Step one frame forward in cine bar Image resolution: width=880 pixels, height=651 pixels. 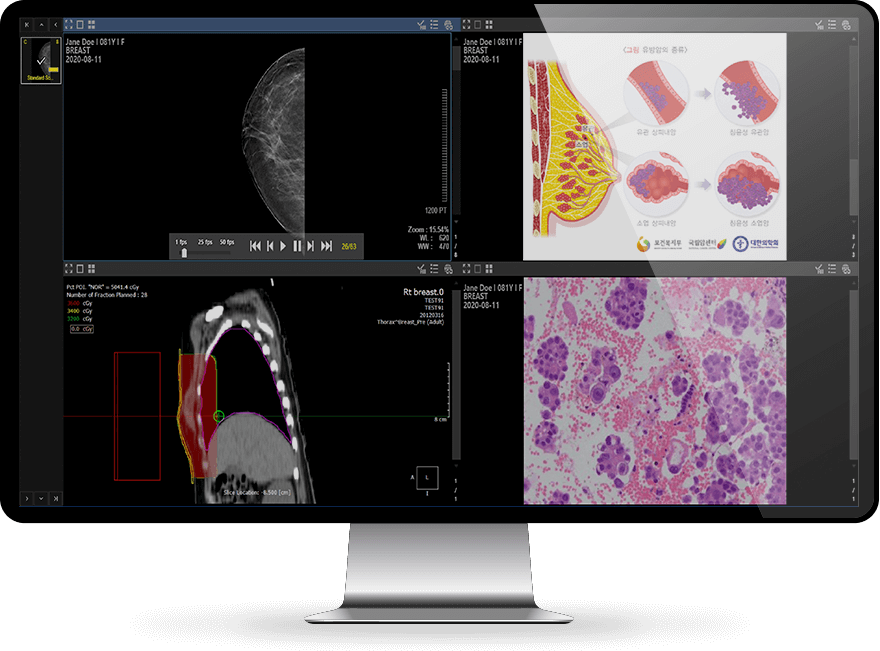tap(311, 246)
